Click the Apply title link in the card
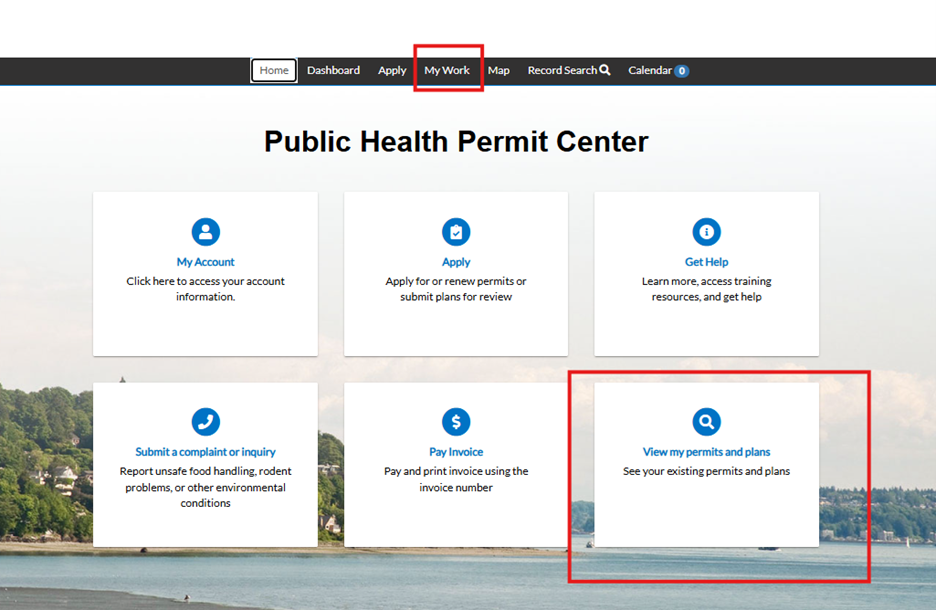 456,262
